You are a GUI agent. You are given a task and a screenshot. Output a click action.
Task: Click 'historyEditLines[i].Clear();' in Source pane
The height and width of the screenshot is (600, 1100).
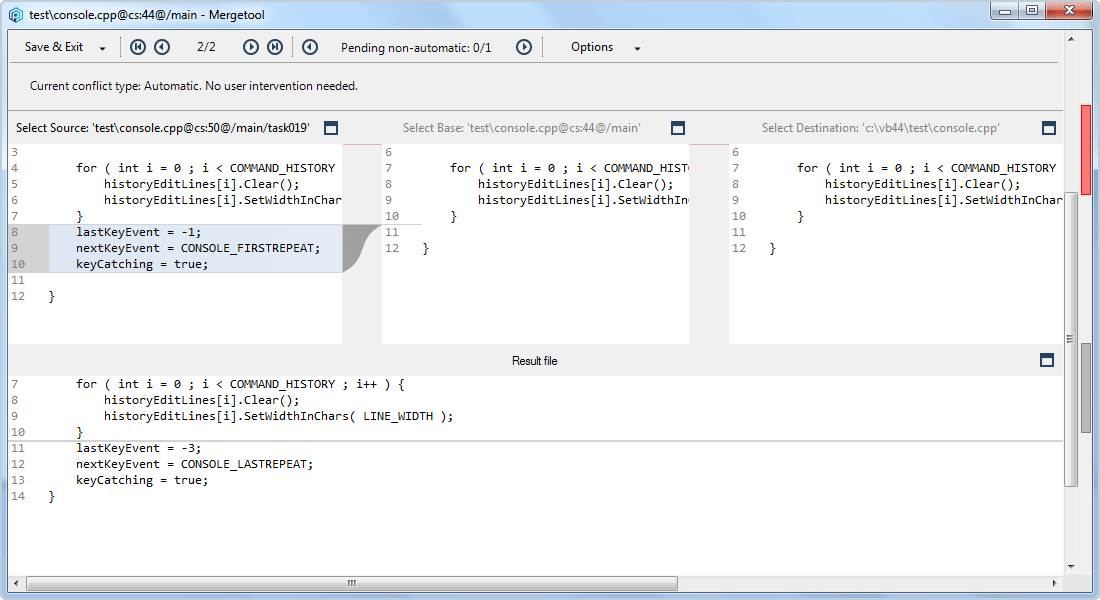click(x=201, y=184)
